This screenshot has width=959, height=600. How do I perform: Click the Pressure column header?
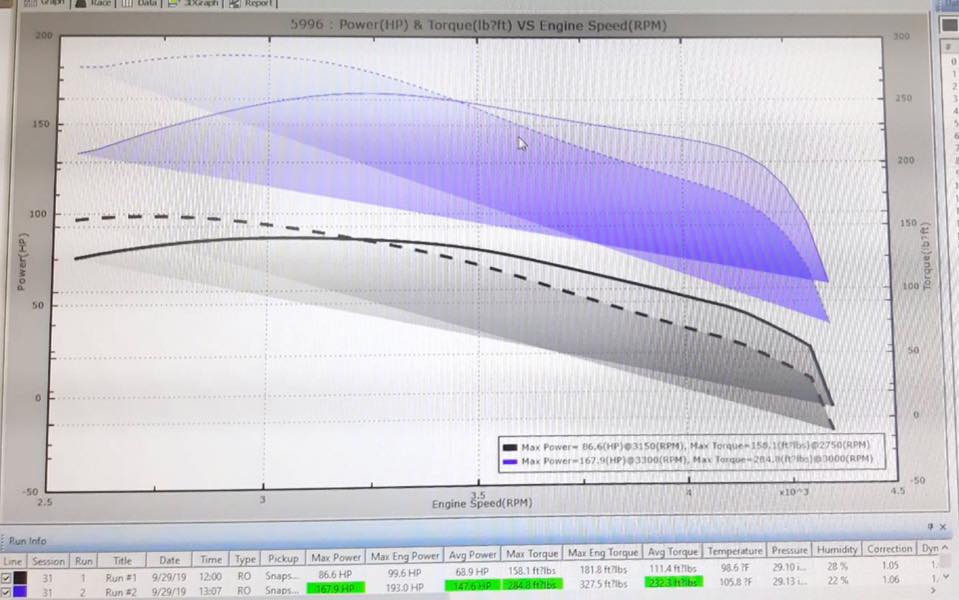789,550
